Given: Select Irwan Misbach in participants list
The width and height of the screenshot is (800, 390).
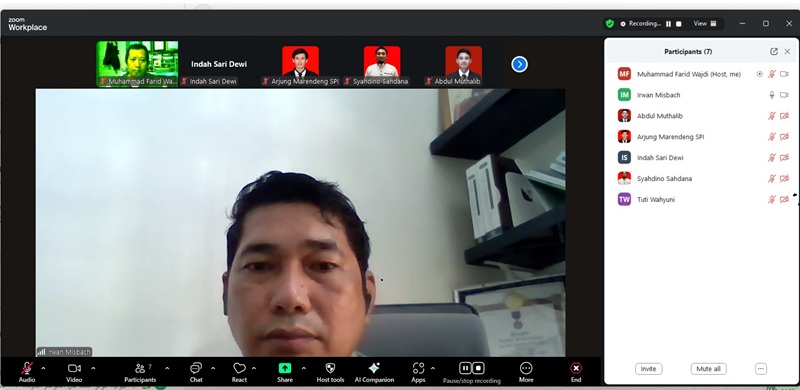Looking at the screenshot, I should click(702, 95).
